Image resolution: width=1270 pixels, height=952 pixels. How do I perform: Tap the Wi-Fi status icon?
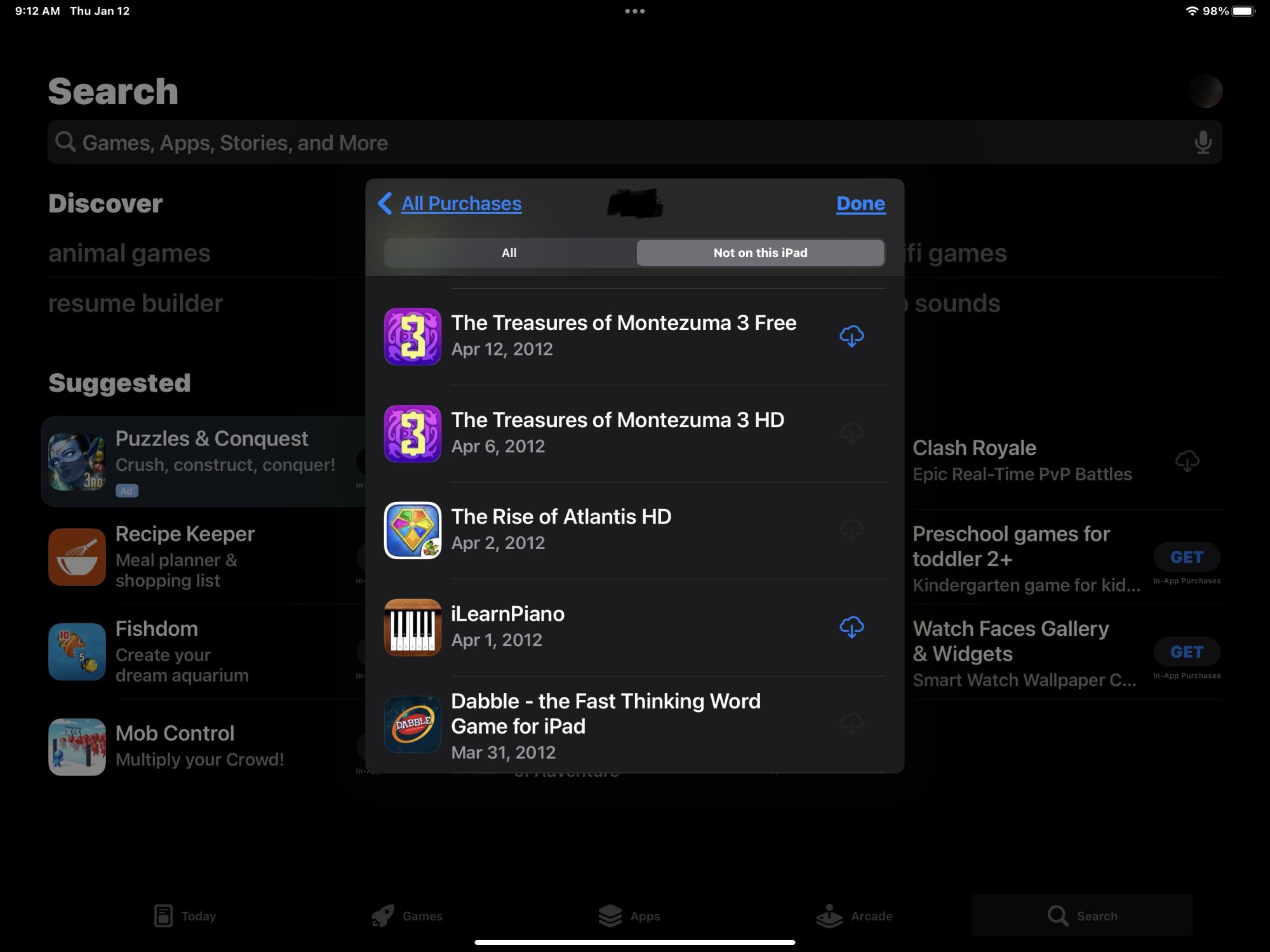tap(1192, 11)
